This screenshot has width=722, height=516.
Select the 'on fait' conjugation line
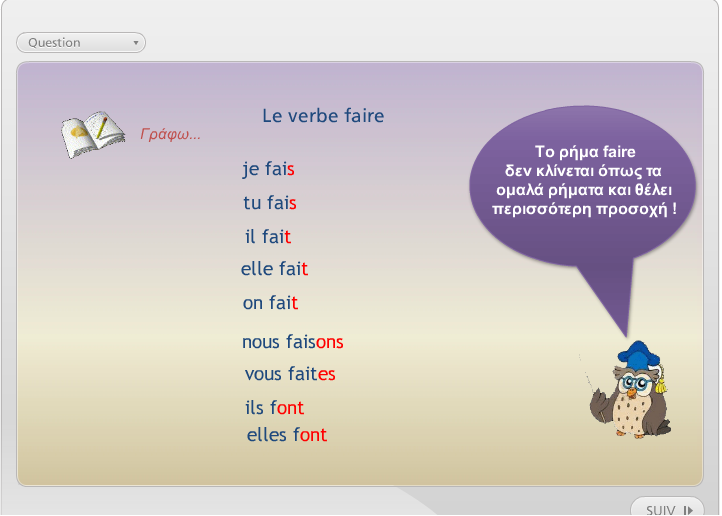click(x=270, y=304)
